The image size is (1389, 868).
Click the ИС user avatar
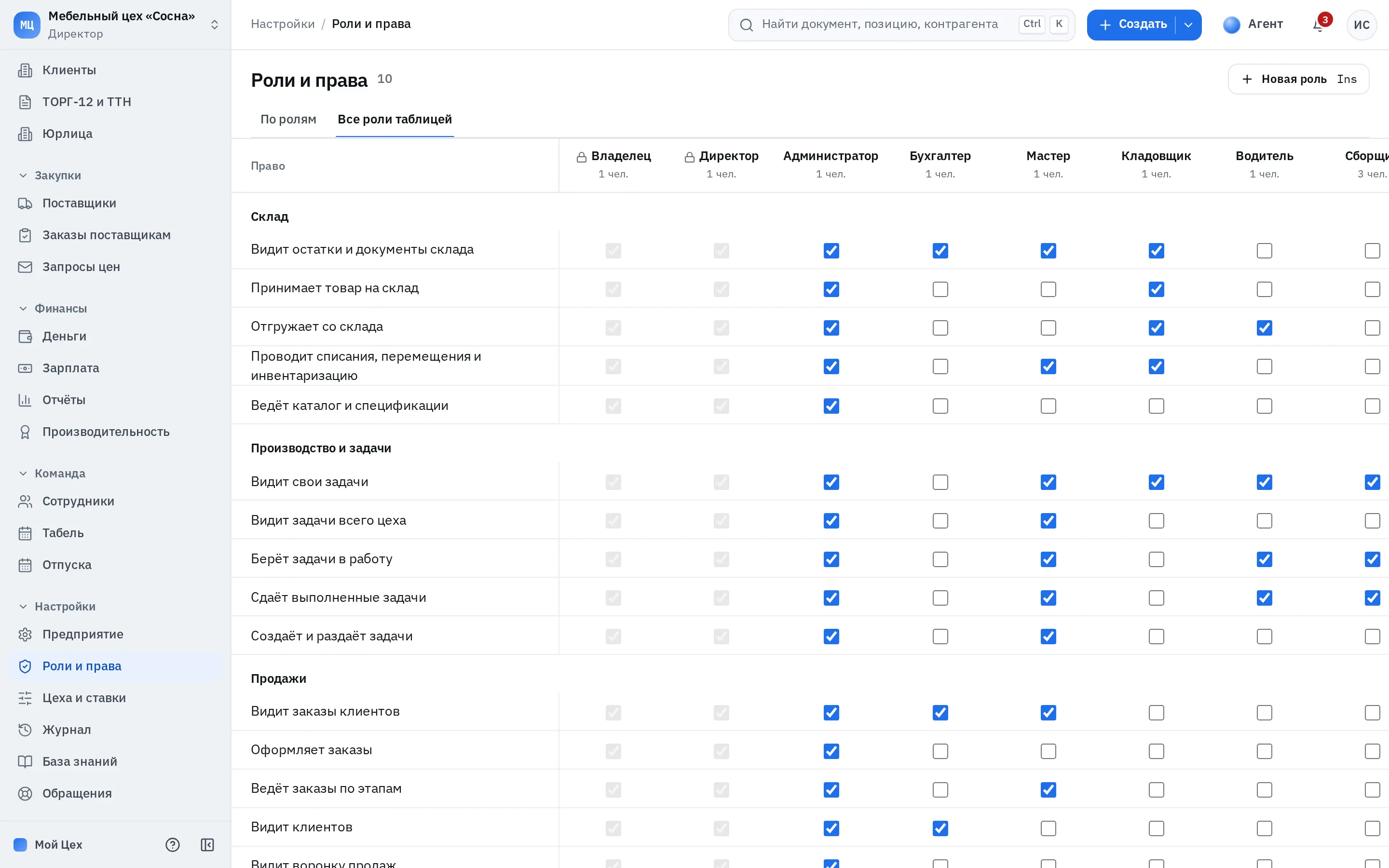1362,25
